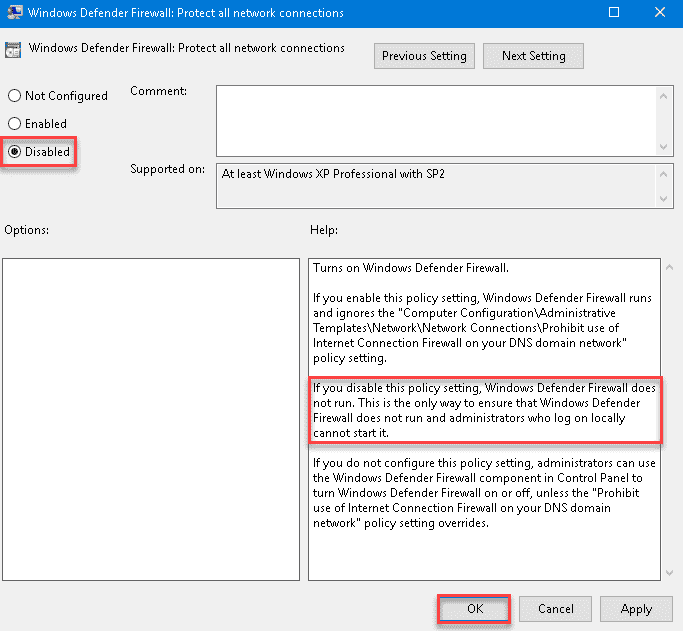Close the dialog with the X button
The image size is (683, 631).
(x=660, y=12)
